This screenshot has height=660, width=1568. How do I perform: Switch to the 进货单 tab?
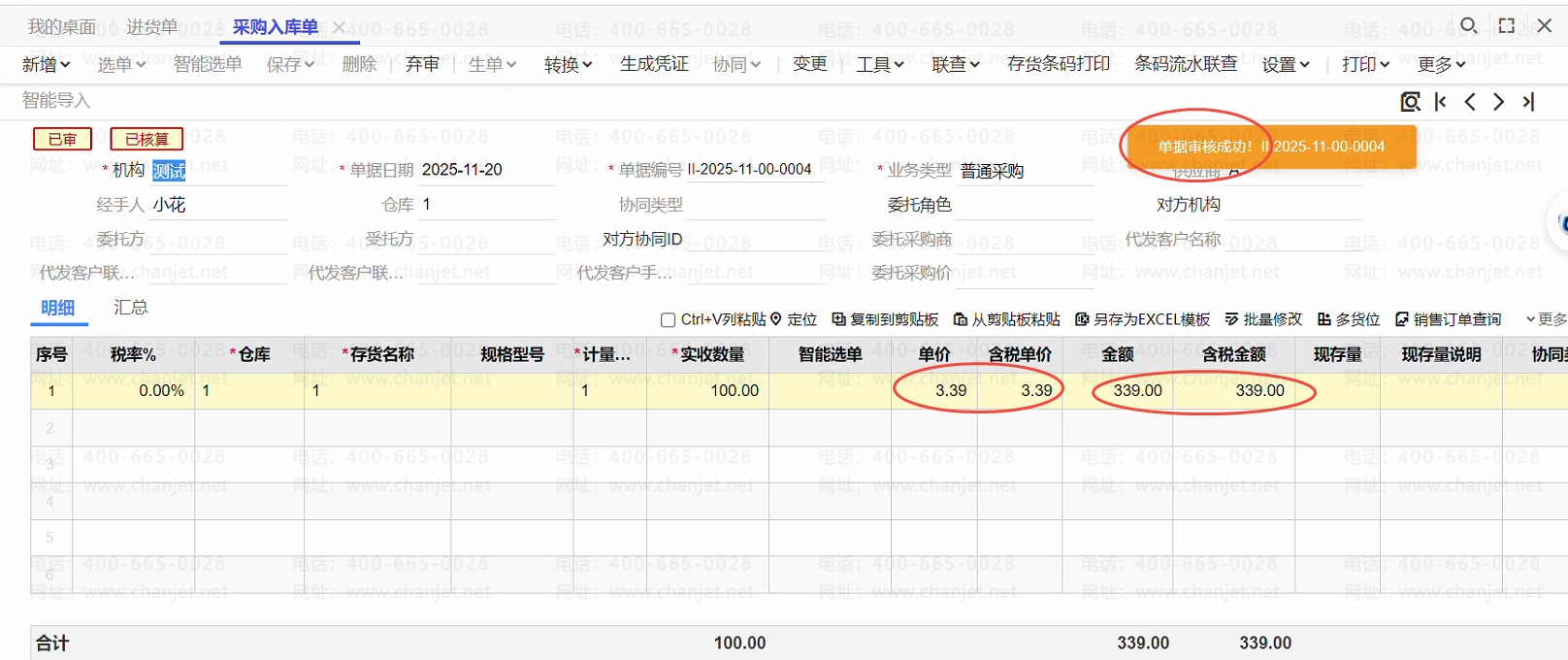point(152,27)
